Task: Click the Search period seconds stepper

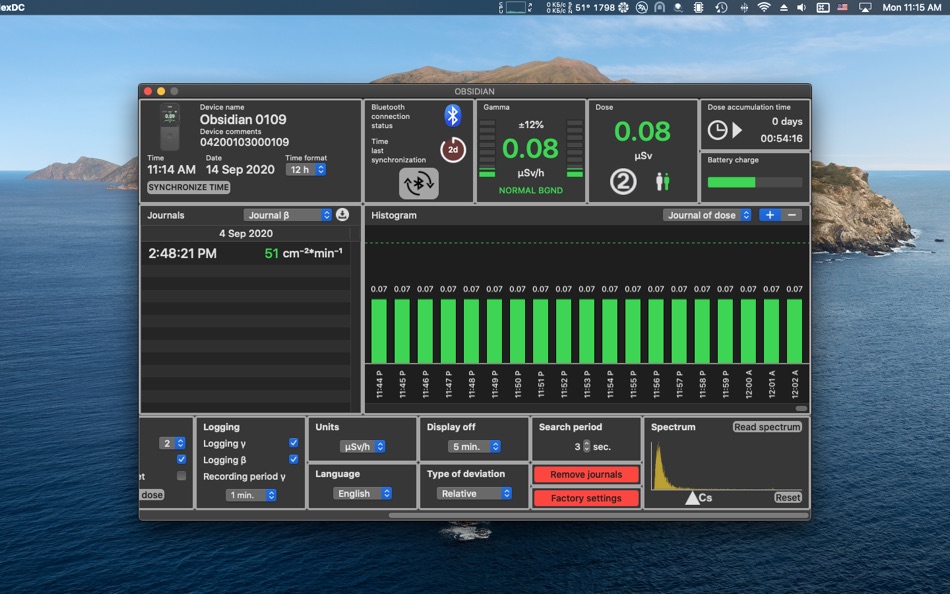Action: tap(587, 447)
